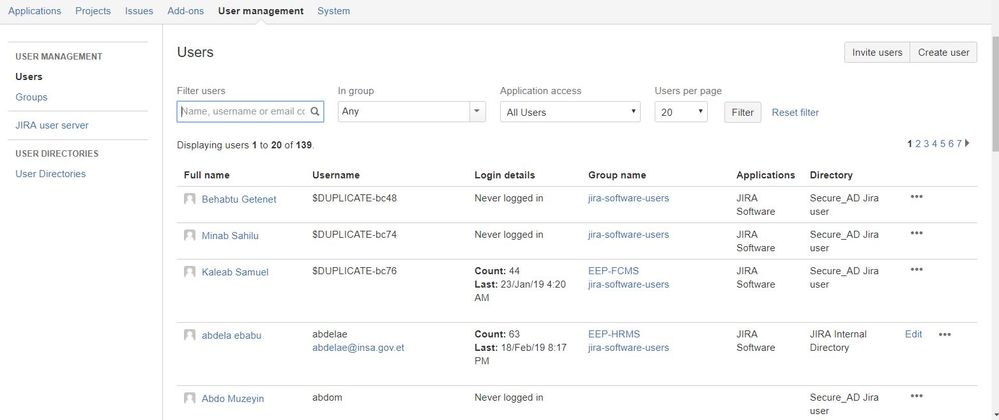
Task: Click the $DUPLICATE-bc76 username text
Action: point(354,270)
